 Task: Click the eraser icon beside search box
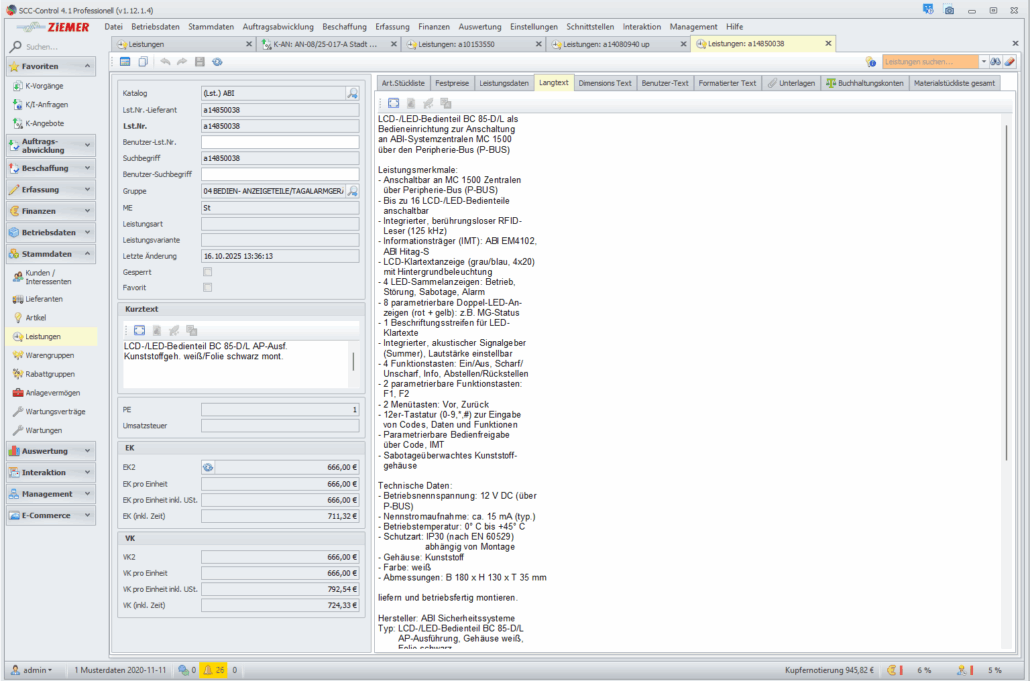pyautogui.click(x=1010, y=62)
